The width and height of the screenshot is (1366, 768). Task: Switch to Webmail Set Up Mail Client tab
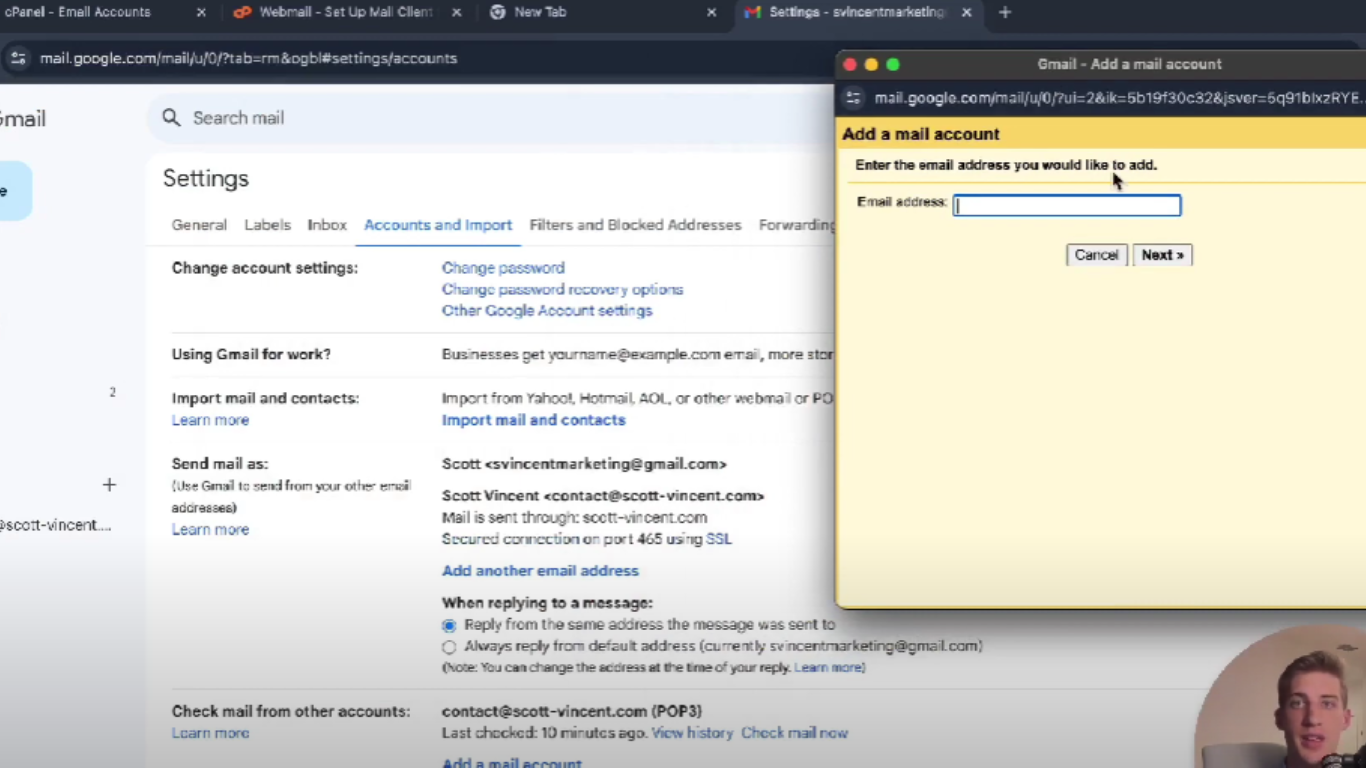tap(345, 13)
